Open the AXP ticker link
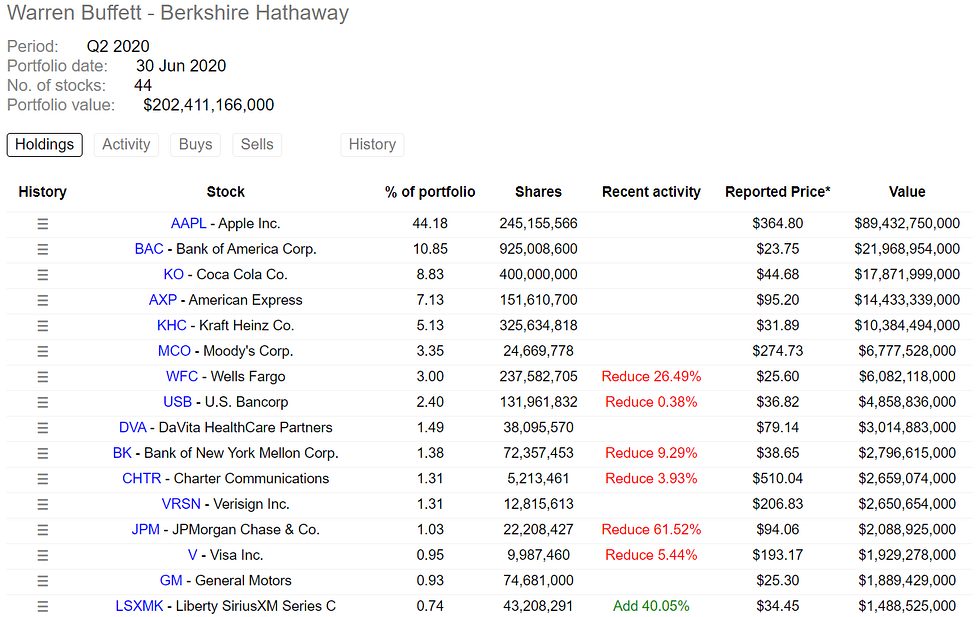976x617 pixels. 162,300
